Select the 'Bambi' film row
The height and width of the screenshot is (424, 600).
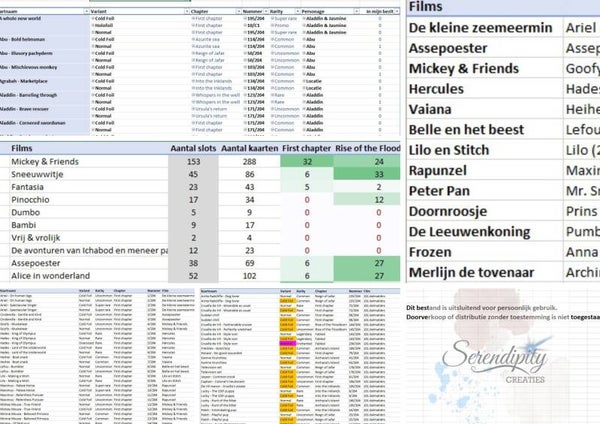[x=23, y=225]
